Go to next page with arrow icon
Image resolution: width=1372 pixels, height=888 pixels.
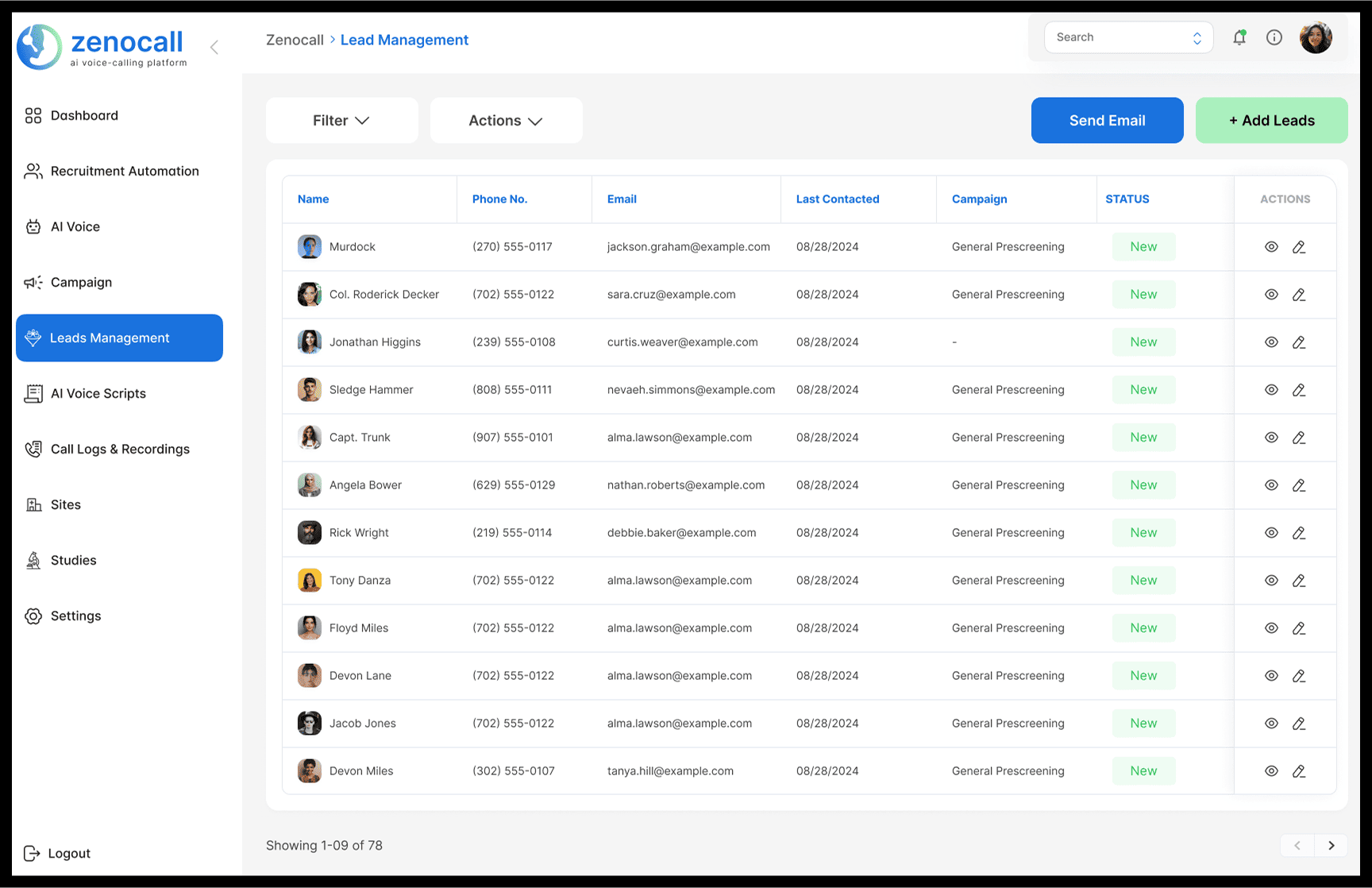[1332, 845]
